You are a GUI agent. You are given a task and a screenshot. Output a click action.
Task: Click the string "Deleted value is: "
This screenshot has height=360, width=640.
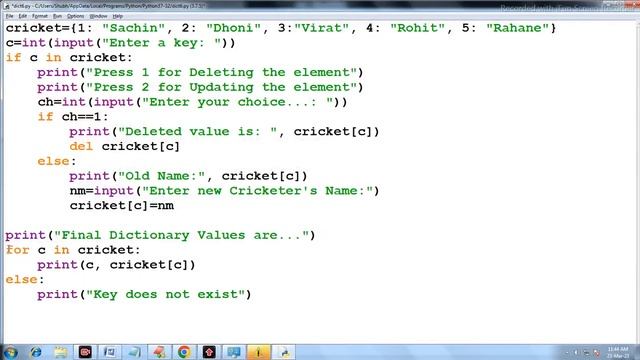[198, 132]
